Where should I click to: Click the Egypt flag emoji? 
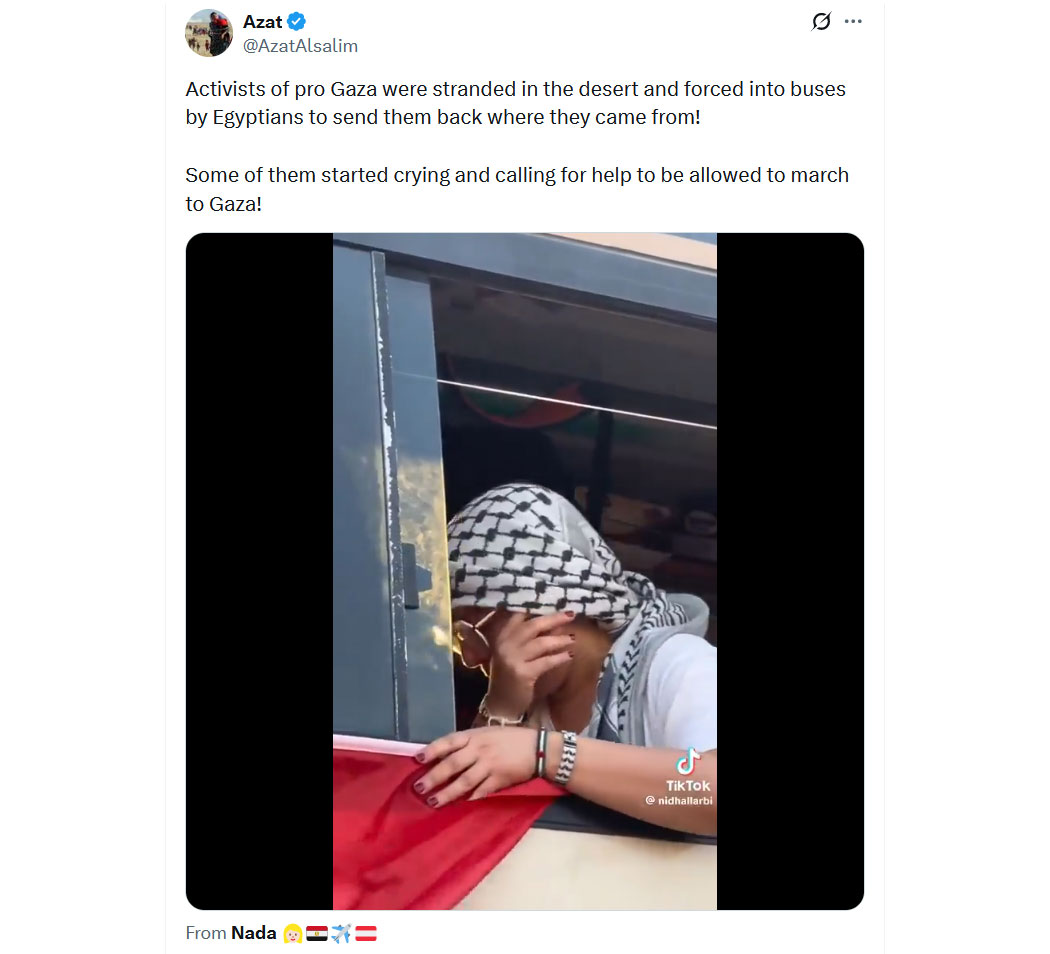pos(317,933)
